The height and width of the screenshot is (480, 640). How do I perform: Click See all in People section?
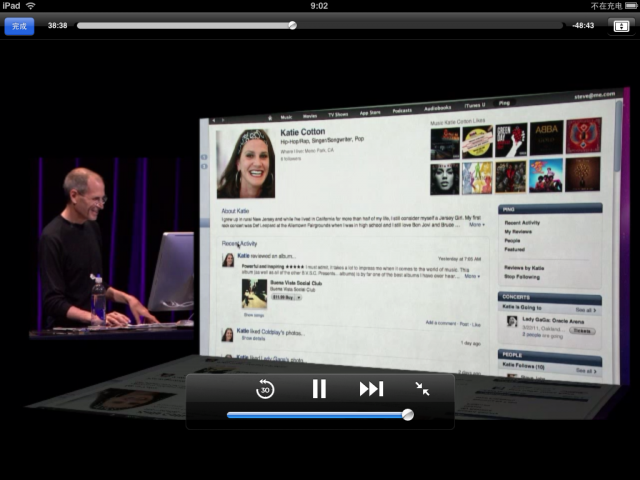pos(586,371)
